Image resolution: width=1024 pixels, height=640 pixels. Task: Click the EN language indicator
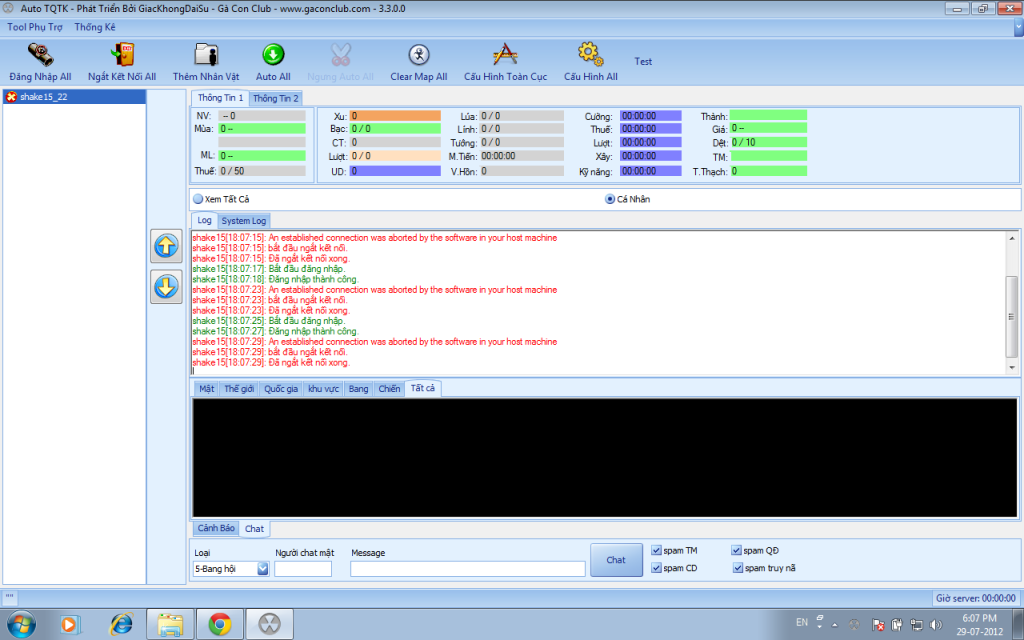[802, 622]
